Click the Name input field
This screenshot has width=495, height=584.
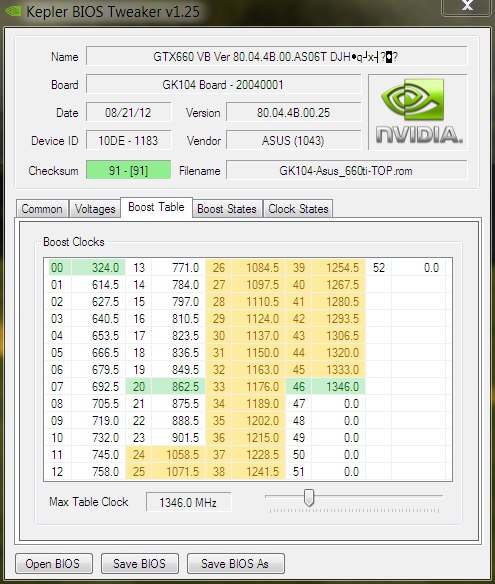coord(276,57)
